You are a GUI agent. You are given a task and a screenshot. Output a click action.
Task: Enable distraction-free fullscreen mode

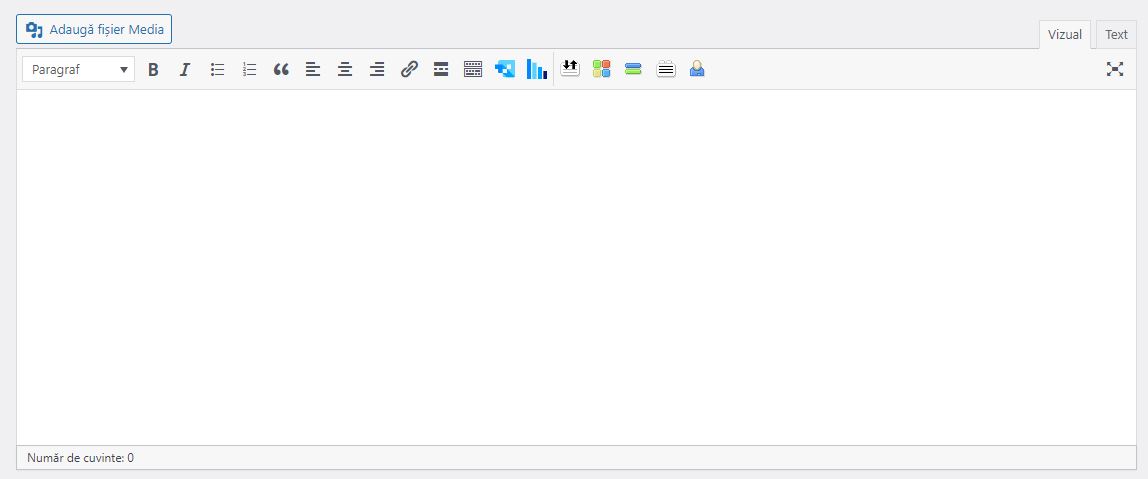[1115, 70]
